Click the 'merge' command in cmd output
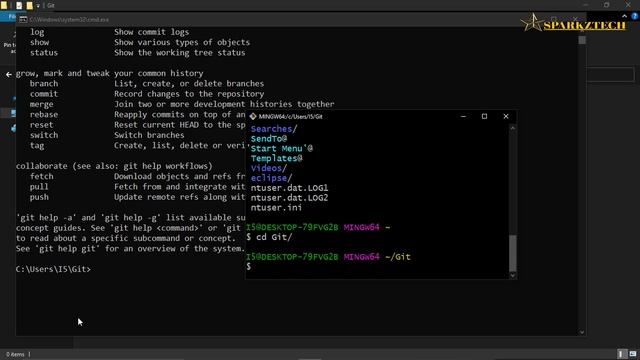The width and height of the screenshot is (640, 360). (x=41, y=104)
